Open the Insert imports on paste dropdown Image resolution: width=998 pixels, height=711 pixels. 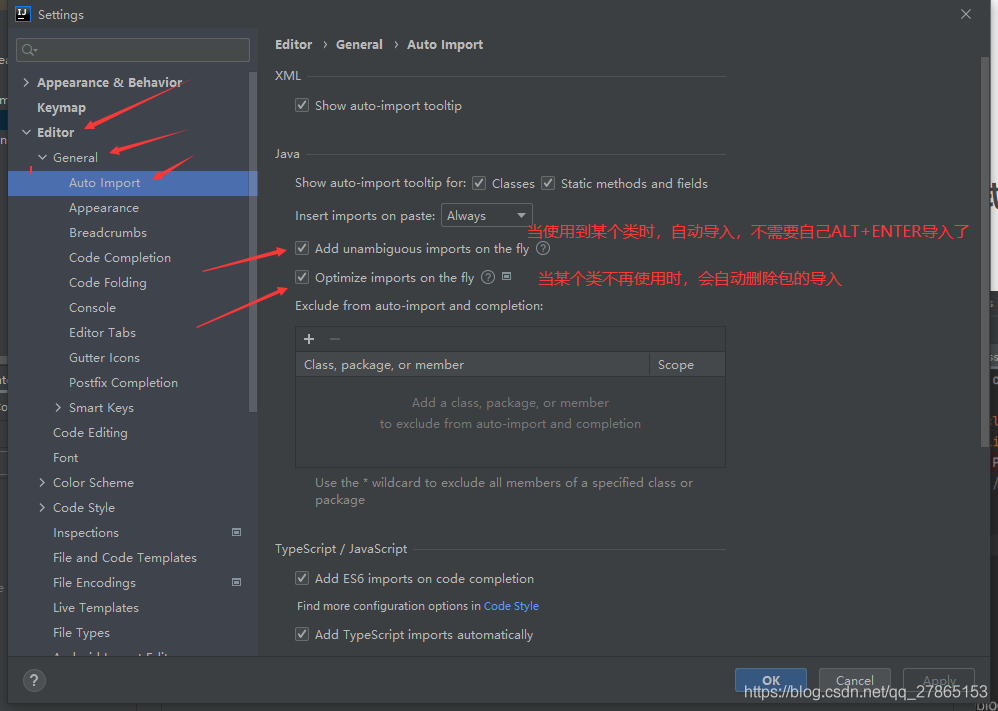(487, 216)
